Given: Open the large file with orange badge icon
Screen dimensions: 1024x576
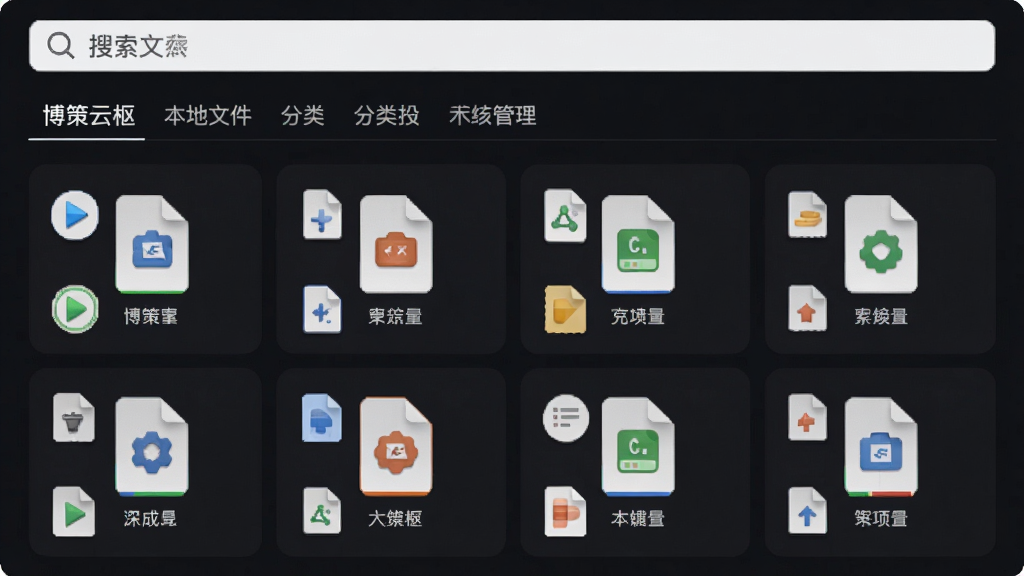Looking at the screenshot, I should 396,447.
